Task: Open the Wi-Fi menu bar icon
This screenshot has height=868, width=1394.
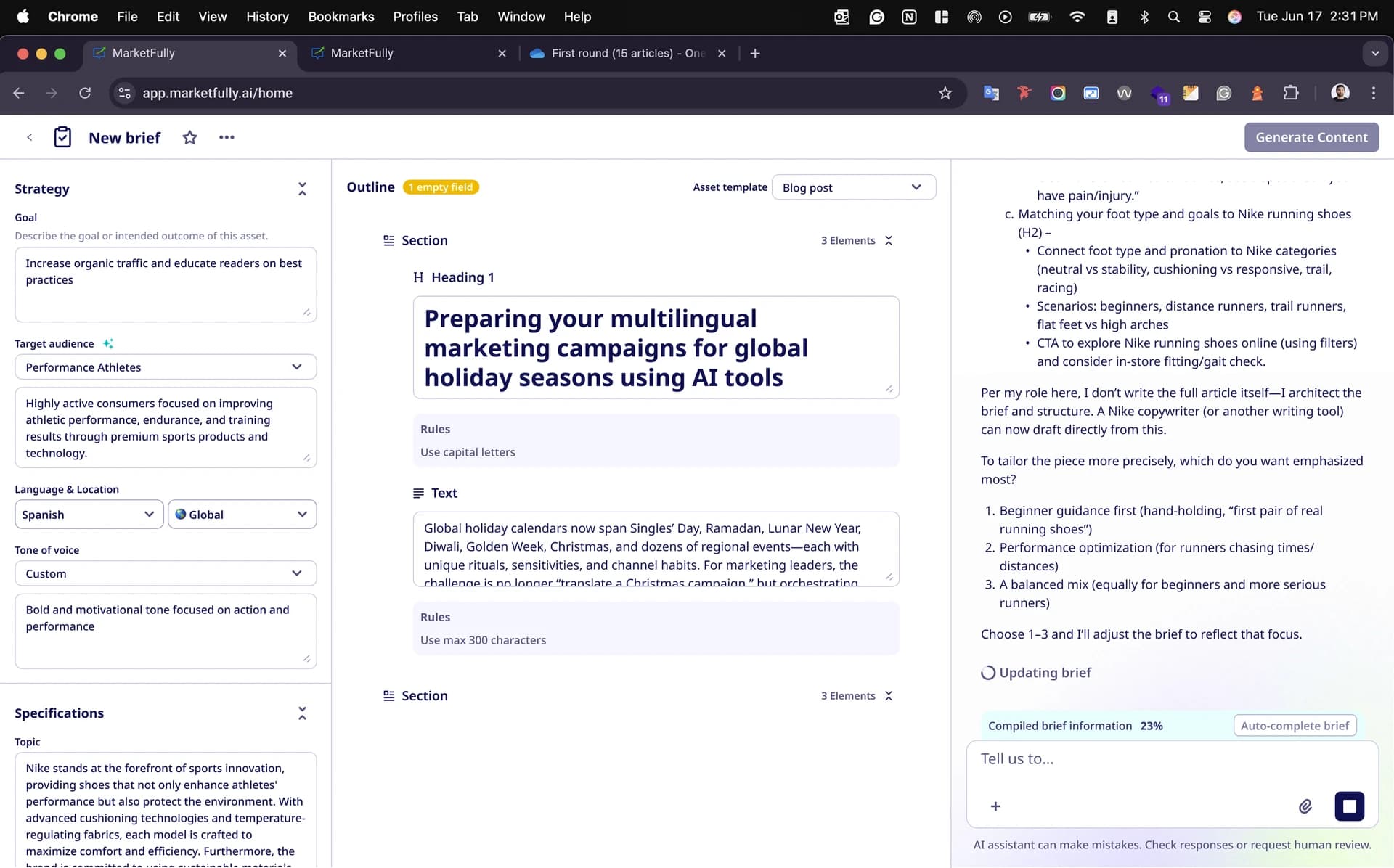Action: click(1077, 16)
